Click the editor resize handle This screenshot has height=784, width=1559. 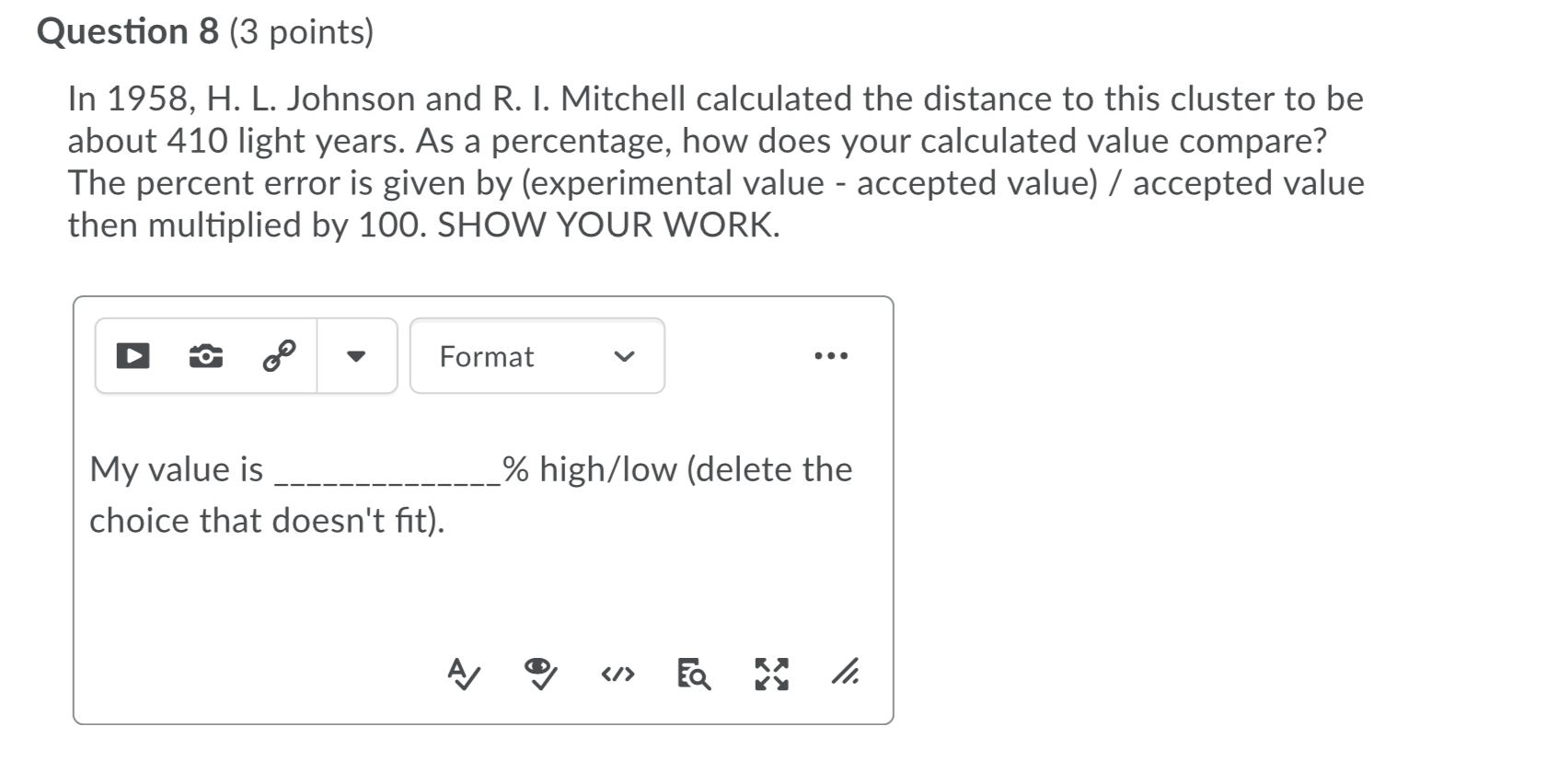[x=846, y=674]
